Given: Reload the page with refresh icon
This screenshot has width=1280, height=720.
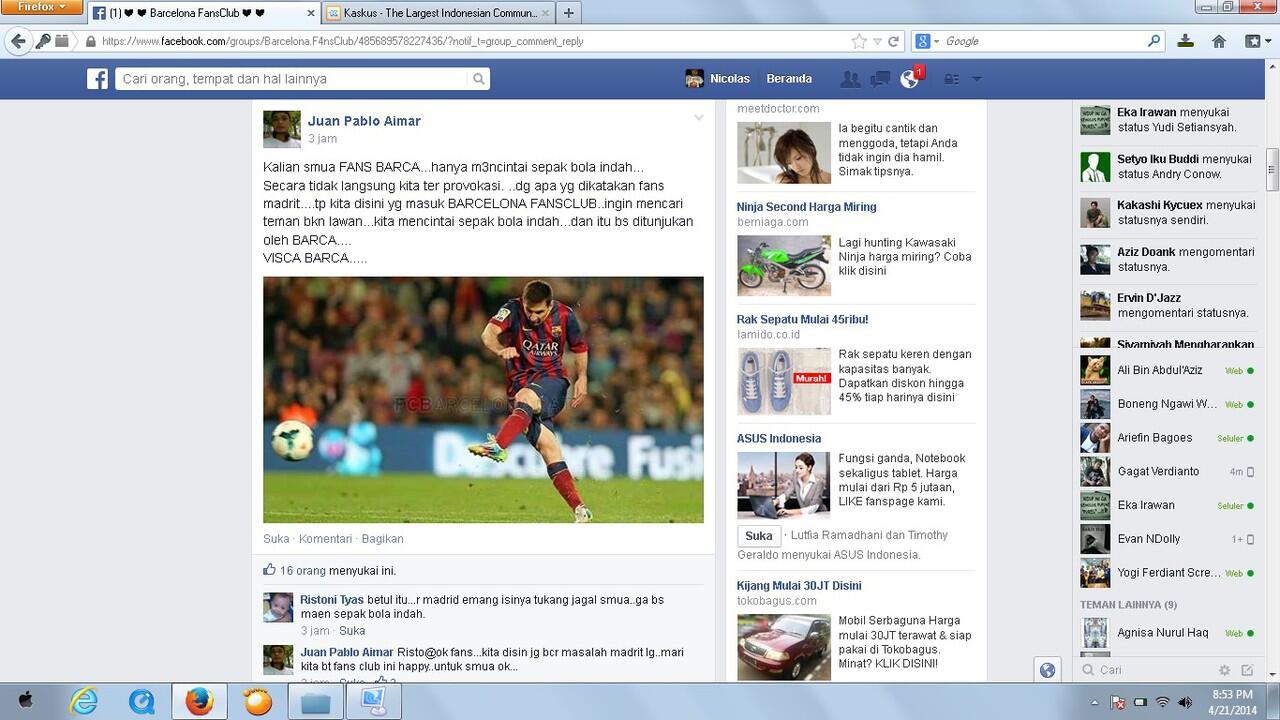Looking at the screenshot, I should point(894,41).
